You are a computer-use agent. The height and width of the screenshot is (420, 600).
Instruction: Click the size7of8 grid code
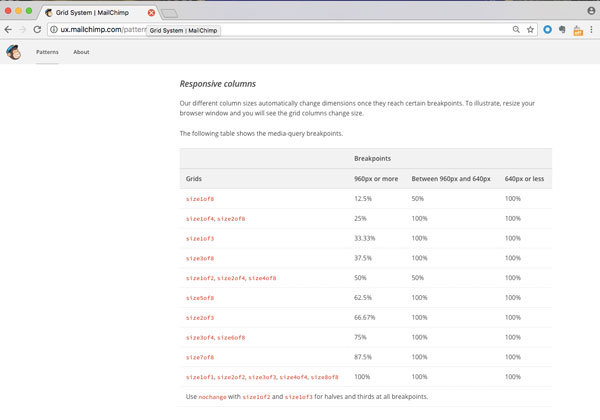point(200,358)
